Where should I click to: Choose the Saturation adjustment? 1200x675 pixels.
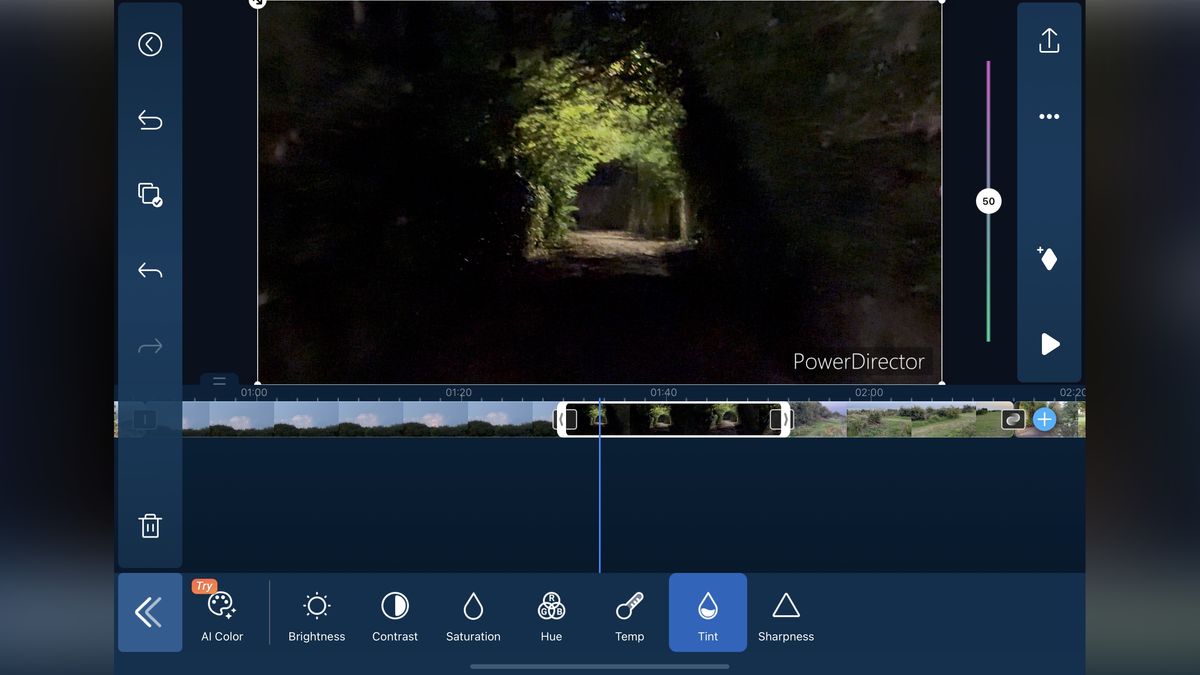(x=473, y=617)
